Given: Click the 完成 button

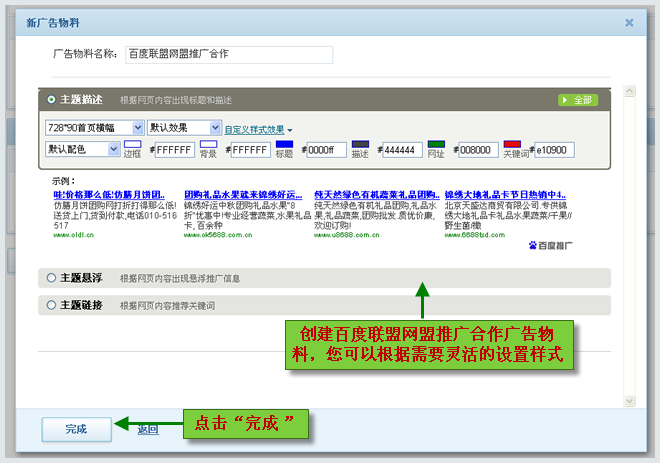Looking at the screenshot, I should pos(77,429).
